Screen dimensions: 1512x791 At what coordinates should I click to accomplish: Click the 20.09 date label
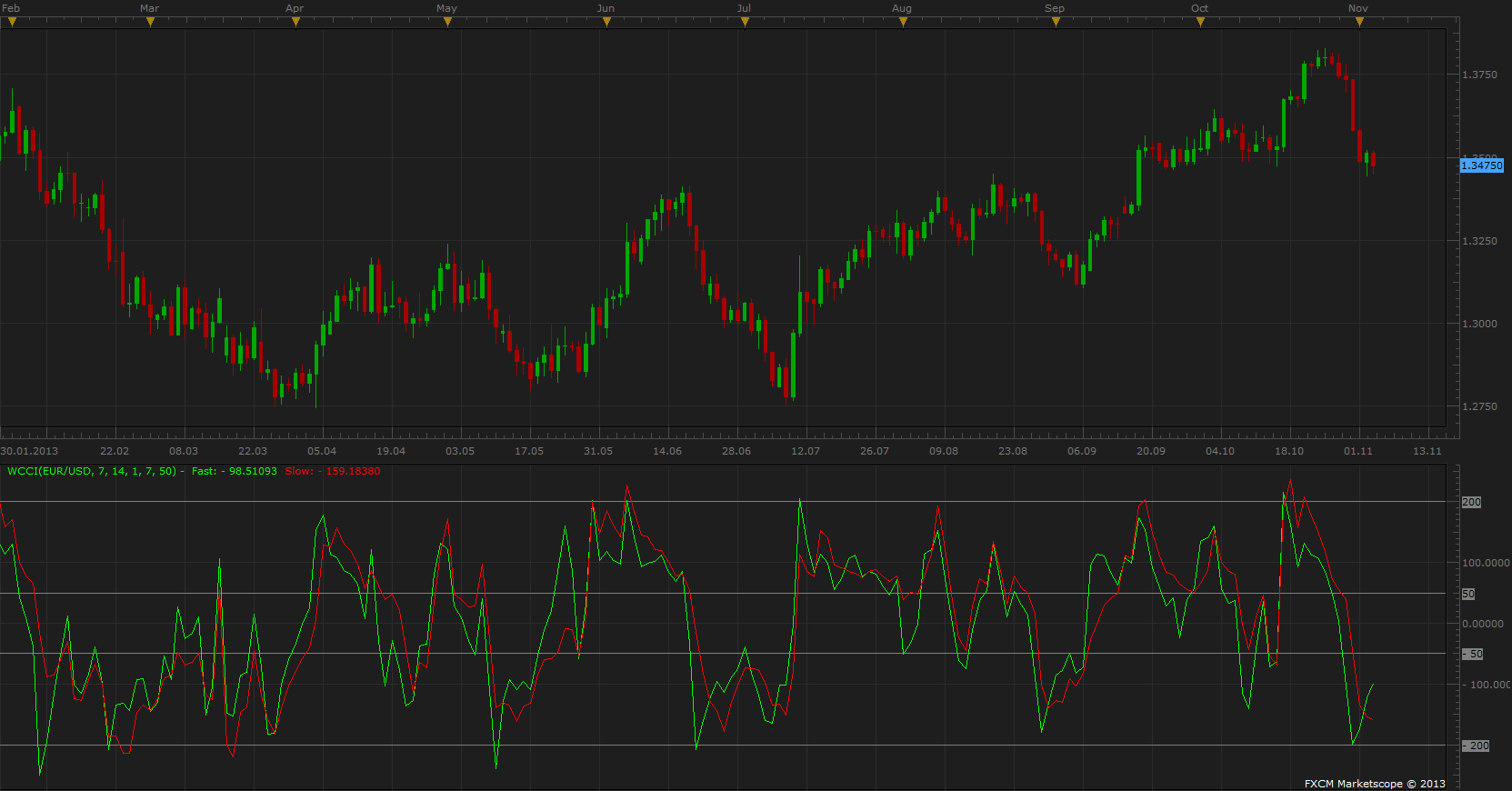click(x=1151, y=451)
